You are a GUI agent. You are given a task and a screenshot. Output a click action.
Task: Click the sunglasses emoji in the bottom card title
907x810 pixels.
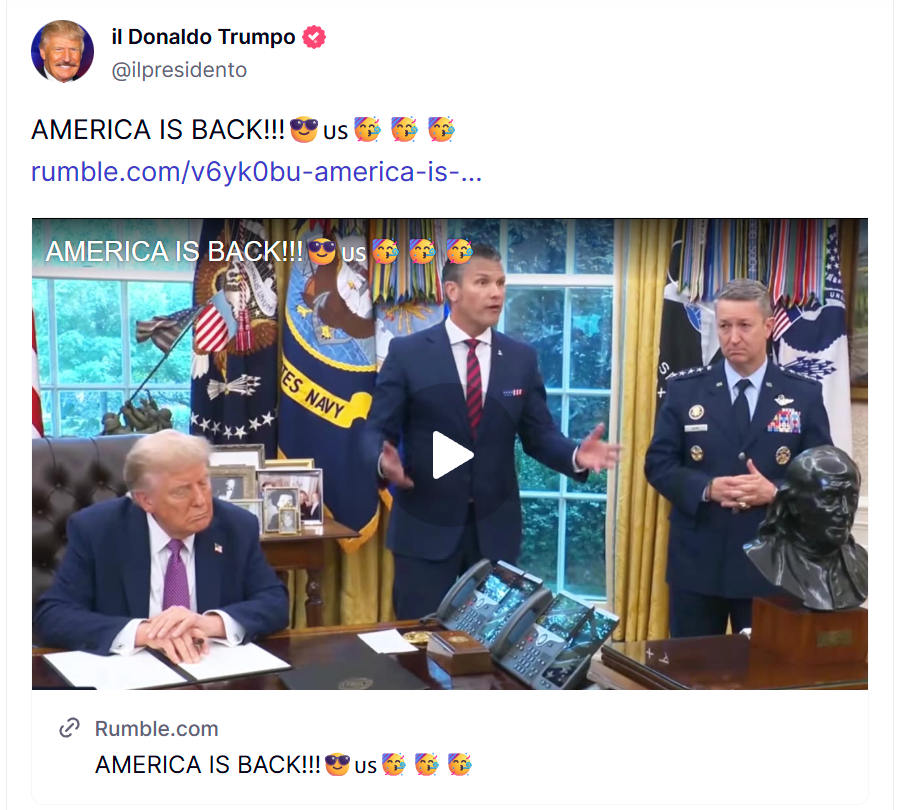pyautogui.click(x=337, y=764)
